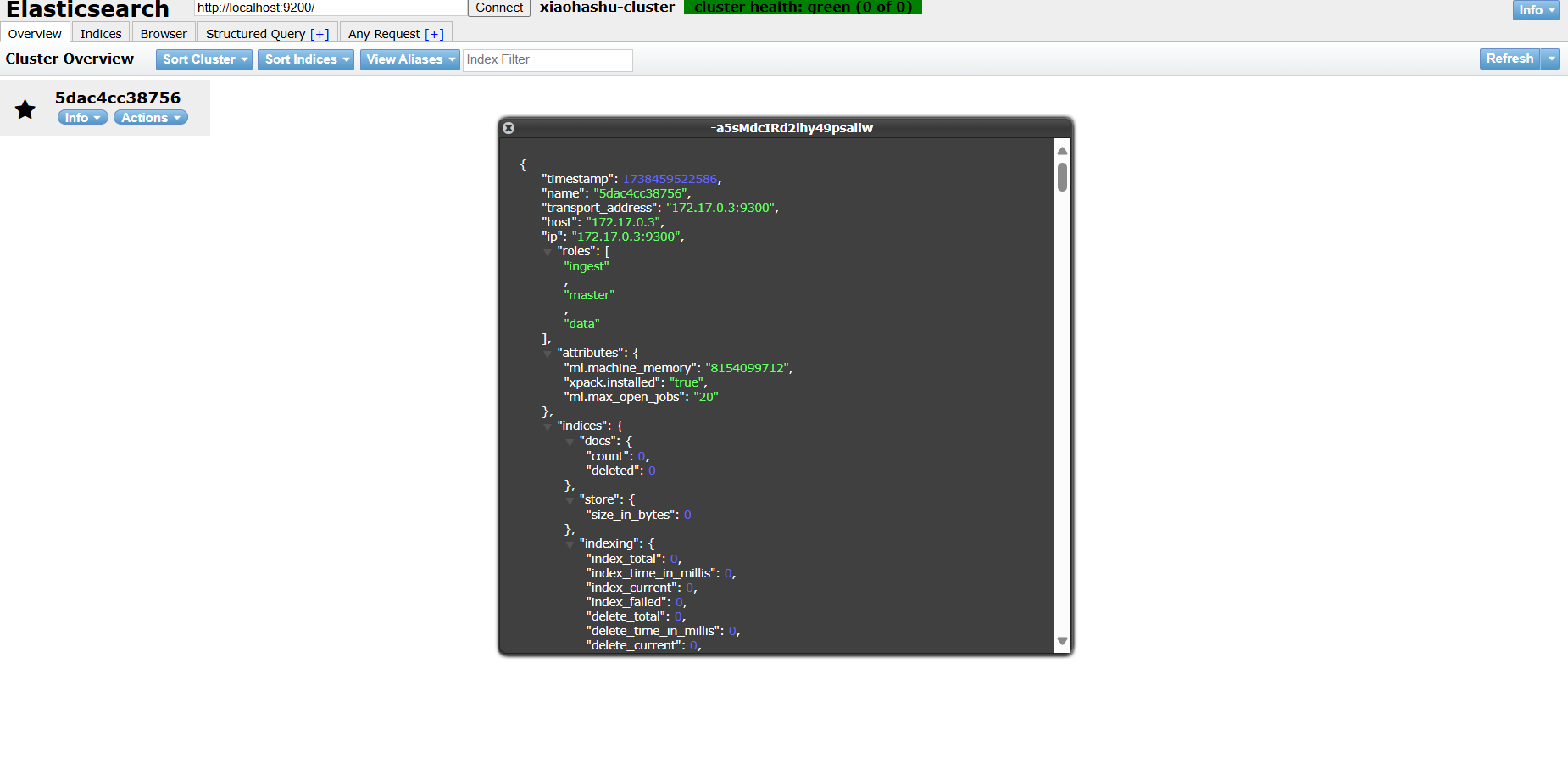Click the Elasticsearch title
Image resolution: width=1568 pixels, height=758 pixels.
point(87,9)
